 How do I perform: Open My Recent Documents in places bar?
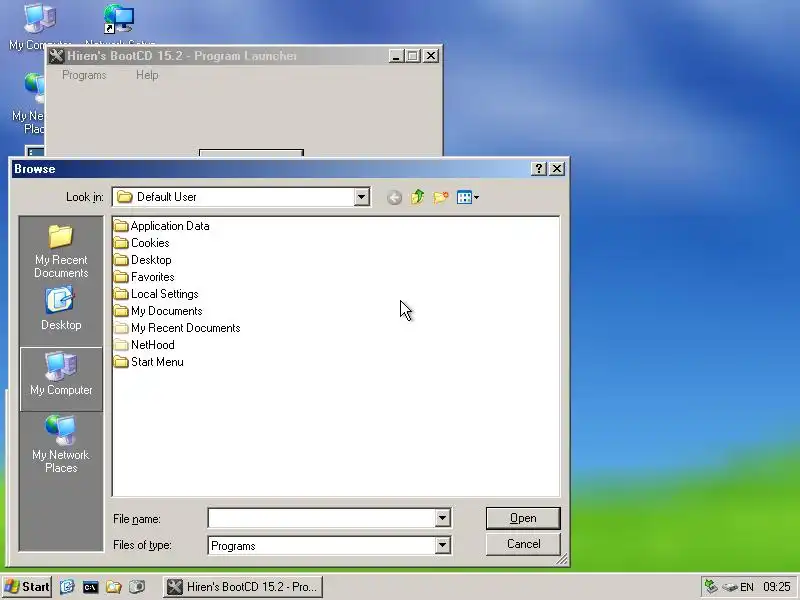coord(61,251)
